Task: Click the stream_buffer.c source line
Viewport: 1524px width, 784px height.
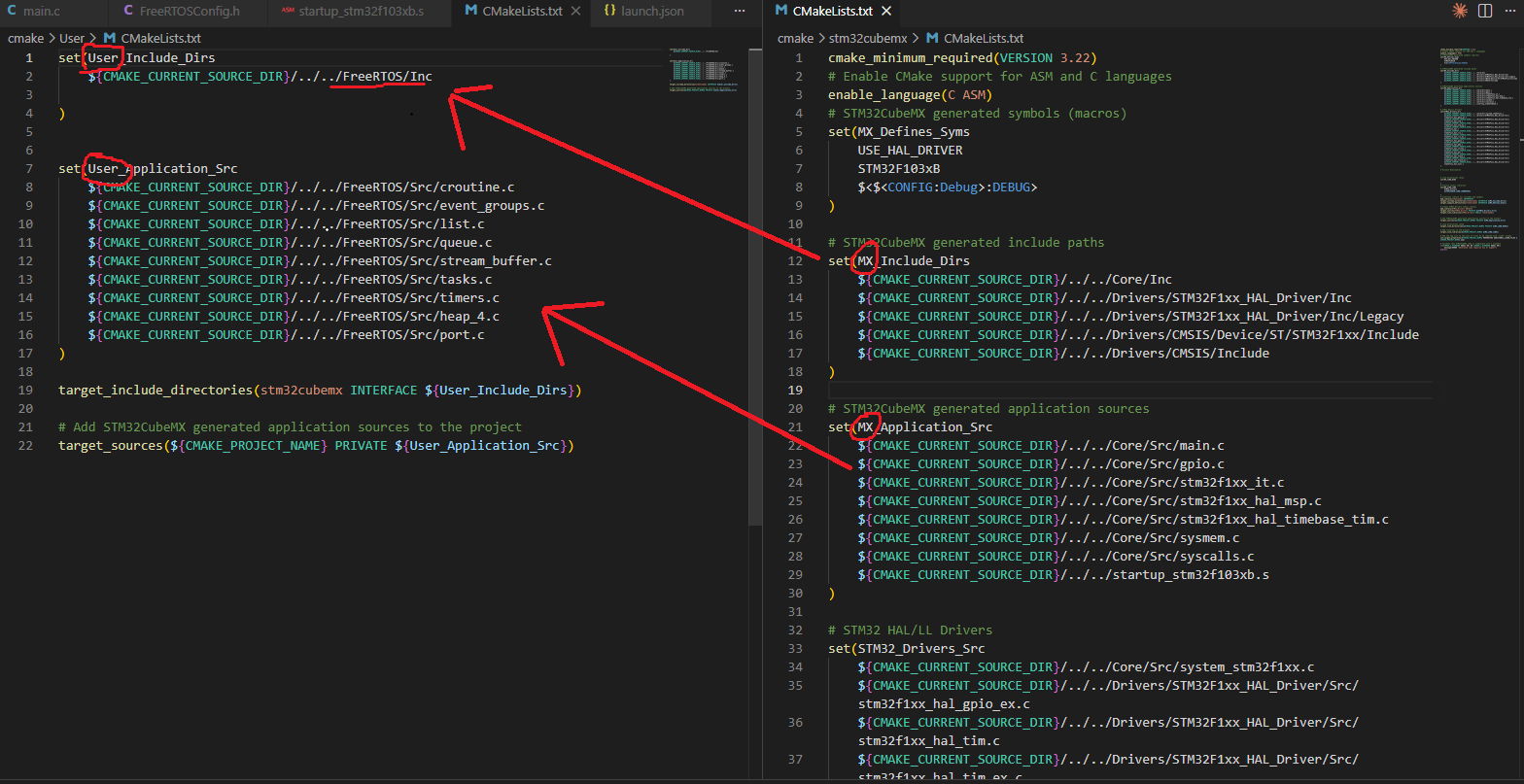Action: (320, 261)
